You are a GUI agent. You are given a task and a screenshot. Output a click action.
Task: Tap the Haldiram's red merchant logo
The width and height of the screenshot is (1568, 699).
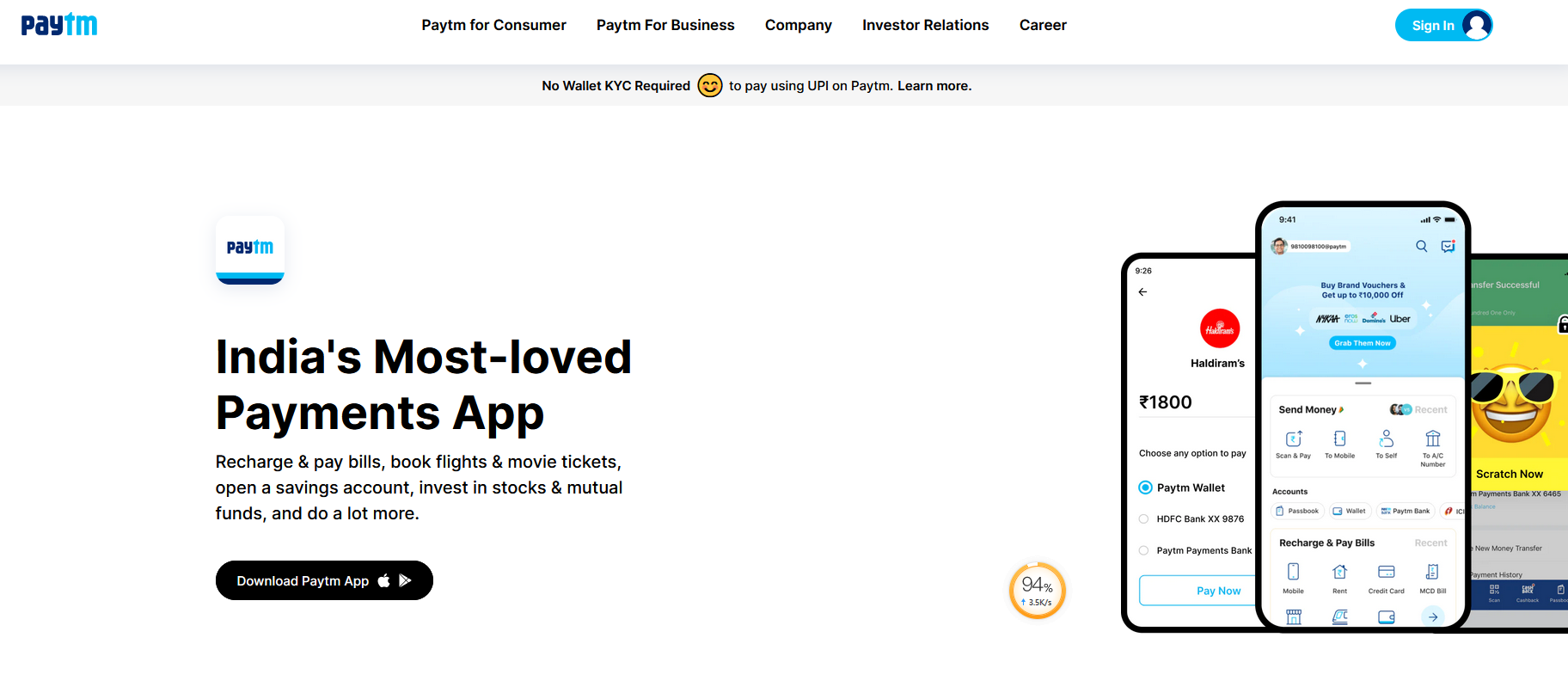pyautogui.click(x=1220, y=328)
